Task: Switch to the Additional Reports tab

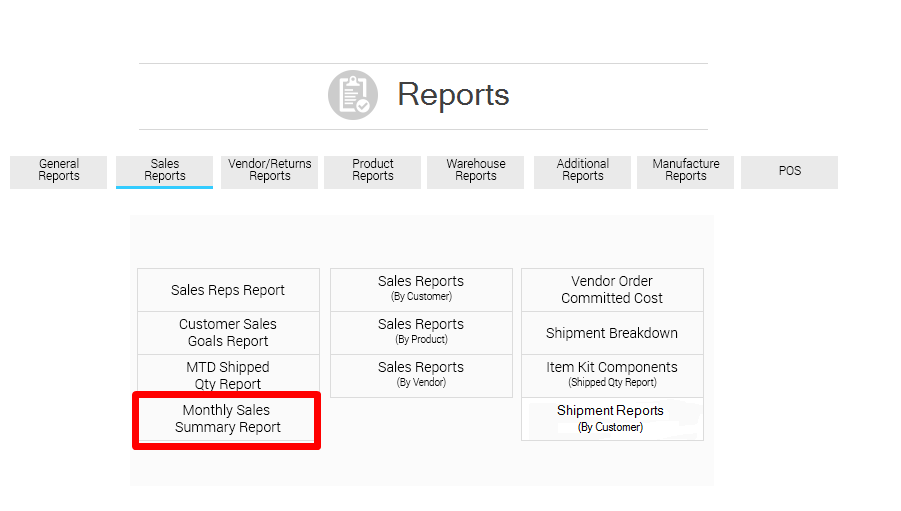Action: click(x=582, y=171)
